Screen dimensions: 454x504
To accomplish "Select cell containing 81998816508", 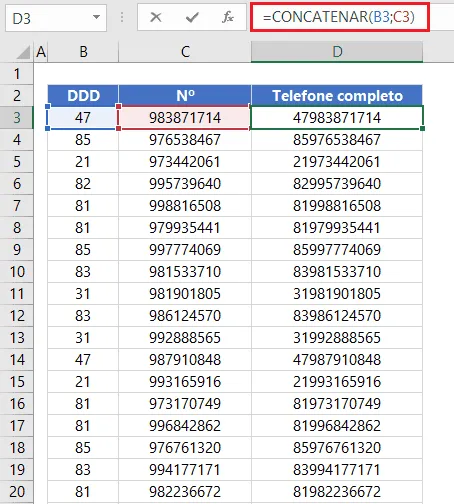I will tap(337, 206).
